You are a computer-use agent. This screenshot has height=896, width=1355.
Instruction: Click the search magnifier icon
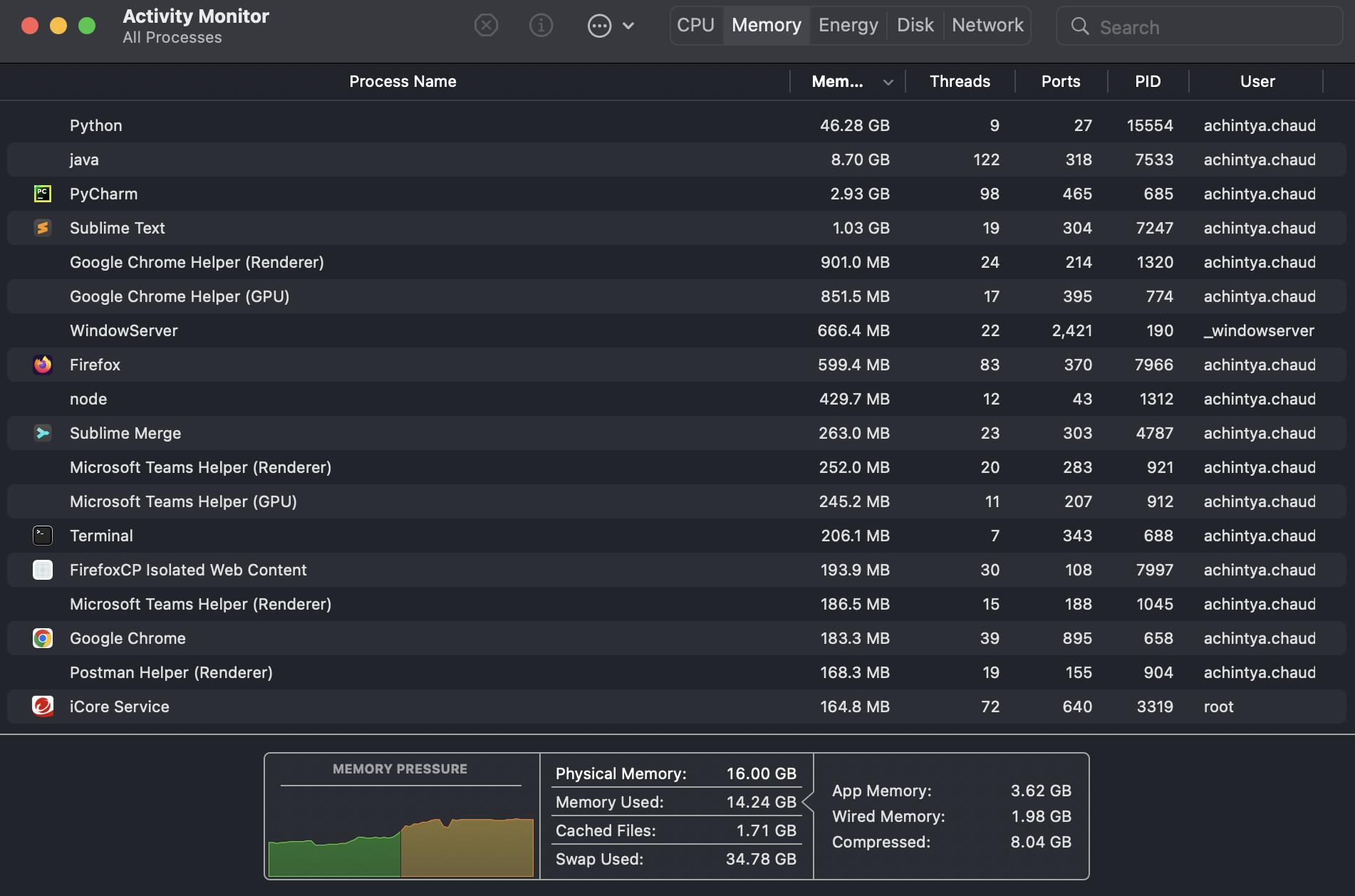(1080, 26)
